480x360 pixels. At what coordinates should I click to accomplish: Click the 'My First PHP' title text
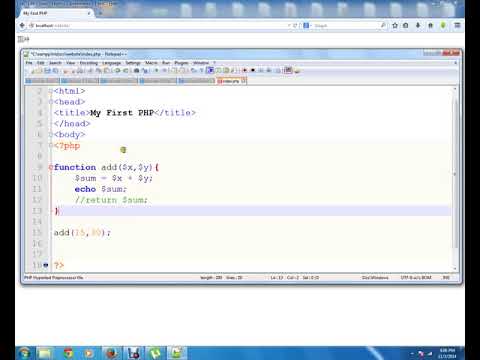122,113
